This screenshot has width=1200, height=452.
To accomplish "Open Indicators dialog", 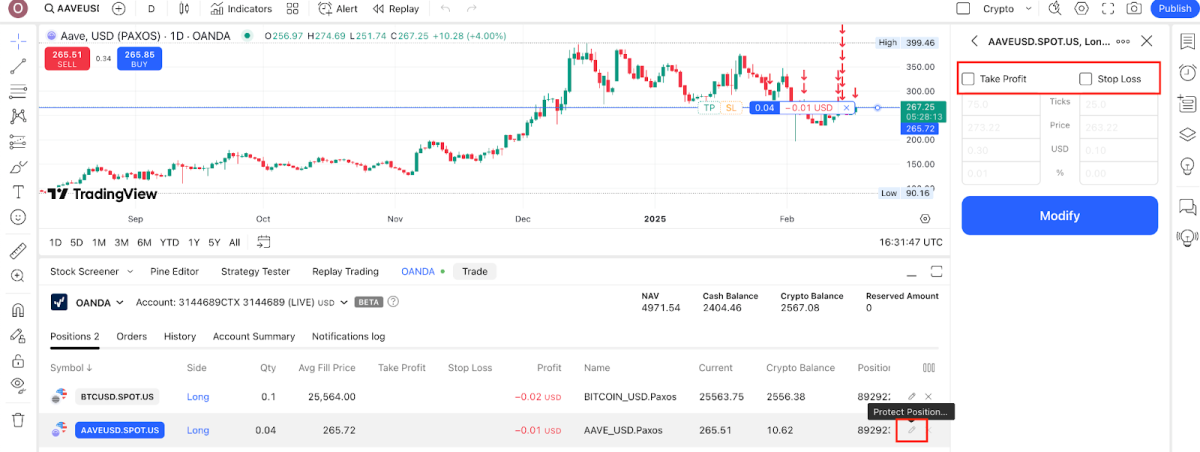I will (241, 8).
